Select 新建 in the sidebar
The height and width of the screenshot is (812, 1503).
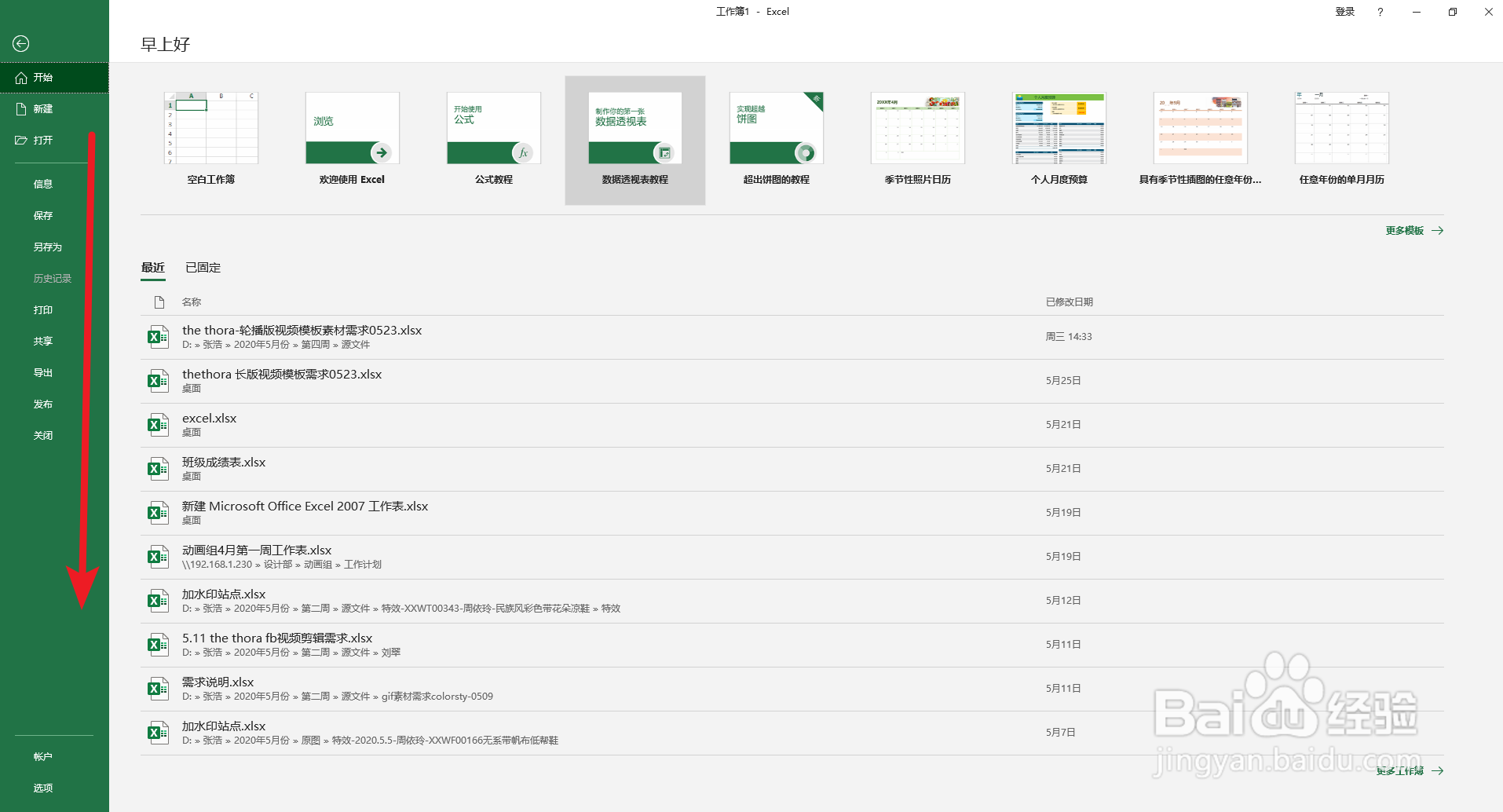(54, 109)
